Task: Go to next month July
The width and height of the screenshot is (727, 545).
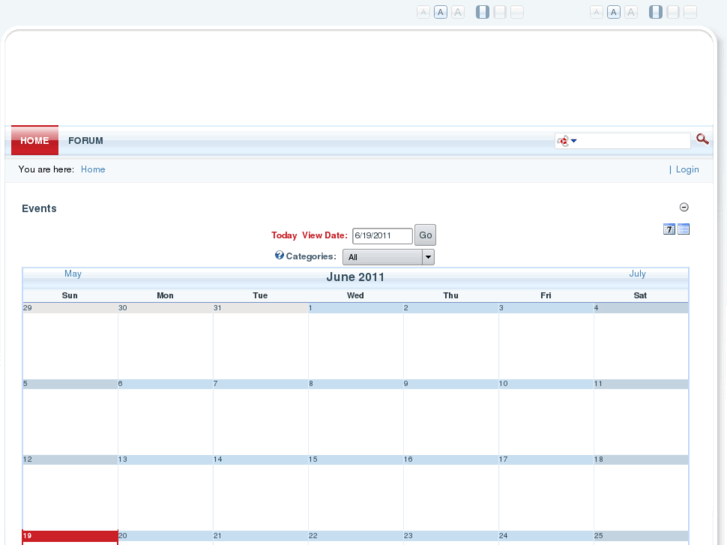Action: click(637, 274)
